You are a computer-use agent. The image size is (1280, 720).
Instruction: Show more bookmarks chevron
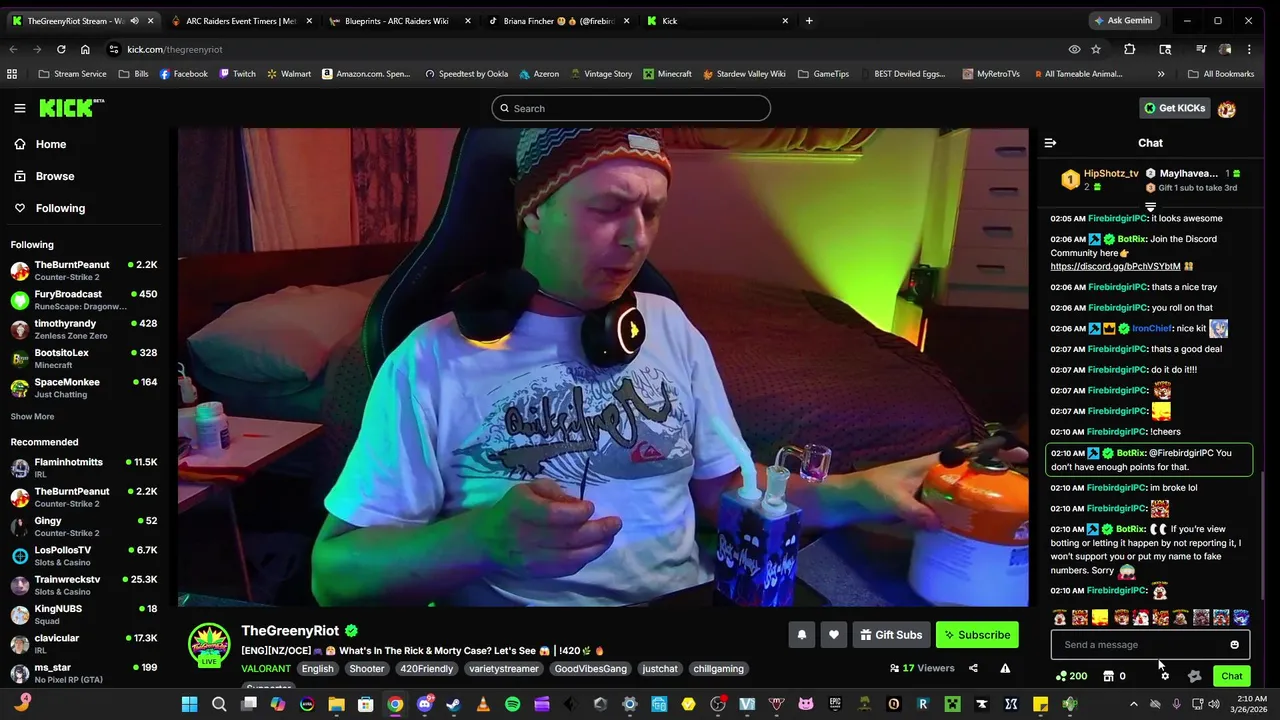pos(1161,74)
